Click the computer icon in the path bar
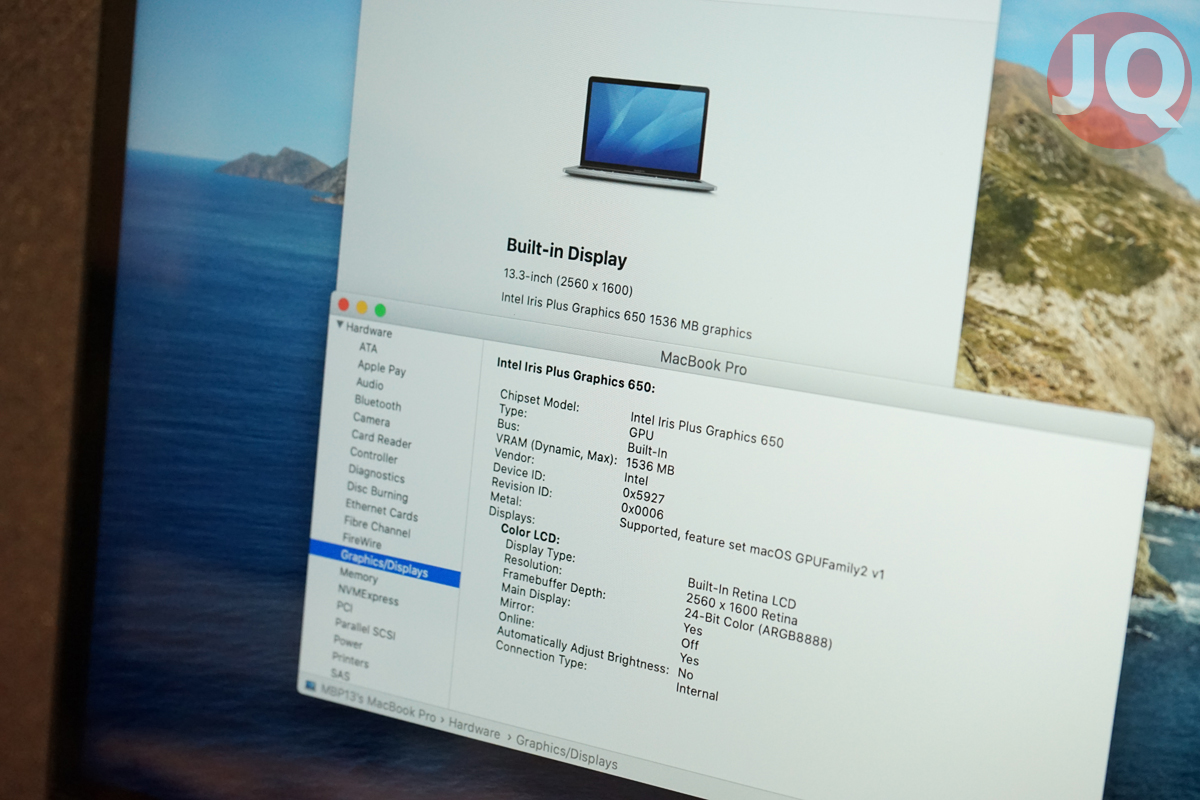Viewport: 1200px width, 800px height. (x=311, y=687)
